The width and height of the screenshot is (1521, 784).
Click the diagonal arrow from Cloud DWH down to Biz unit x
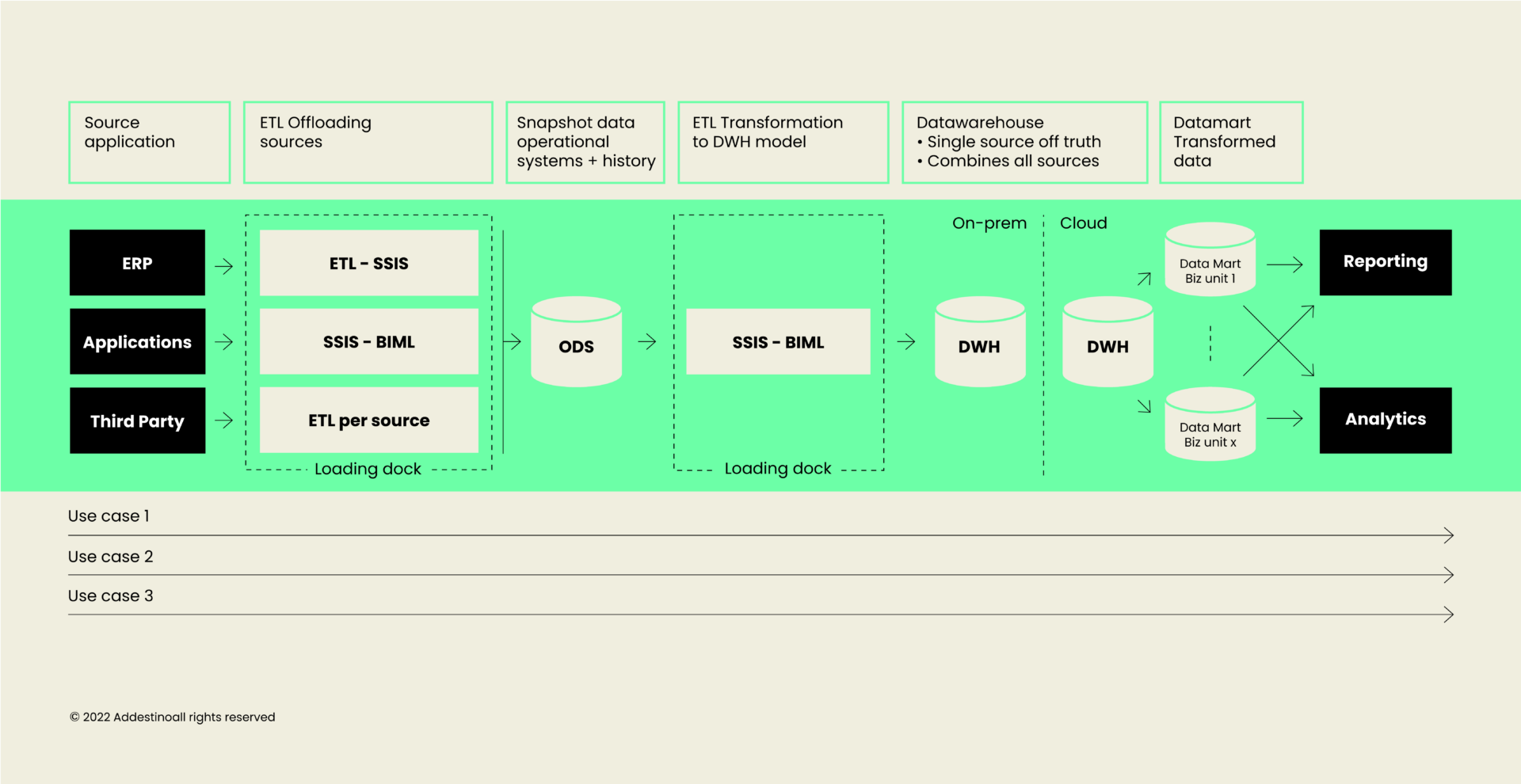(x=1144, y=406)
